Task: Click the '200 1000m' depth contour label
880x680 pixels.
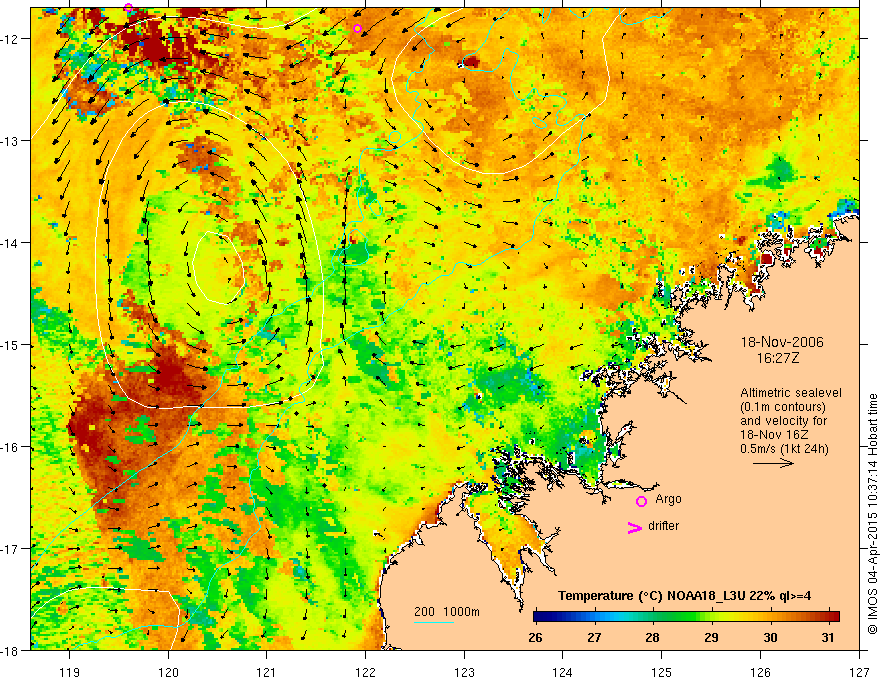Action: point(447,612)
